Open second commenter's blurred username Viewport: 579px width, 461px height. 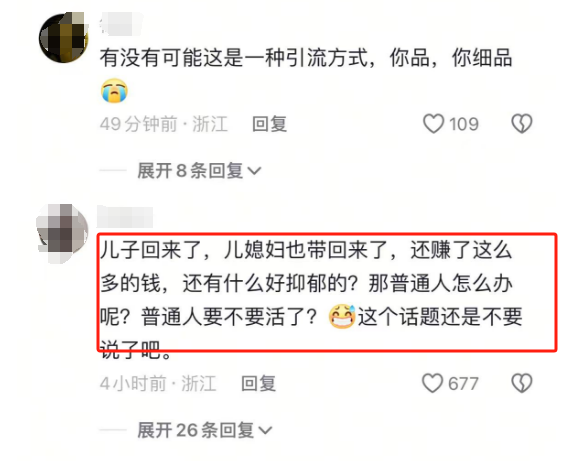tap(125, 217)
